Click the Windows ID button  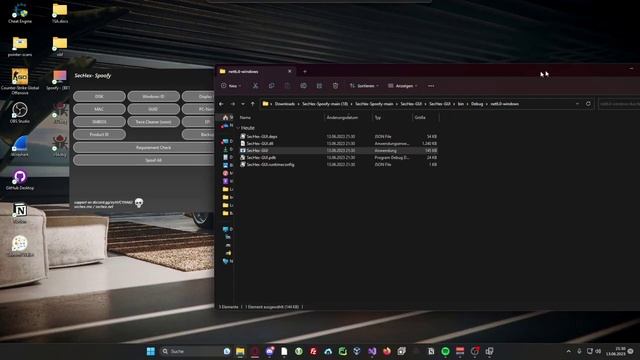[153, 96]
